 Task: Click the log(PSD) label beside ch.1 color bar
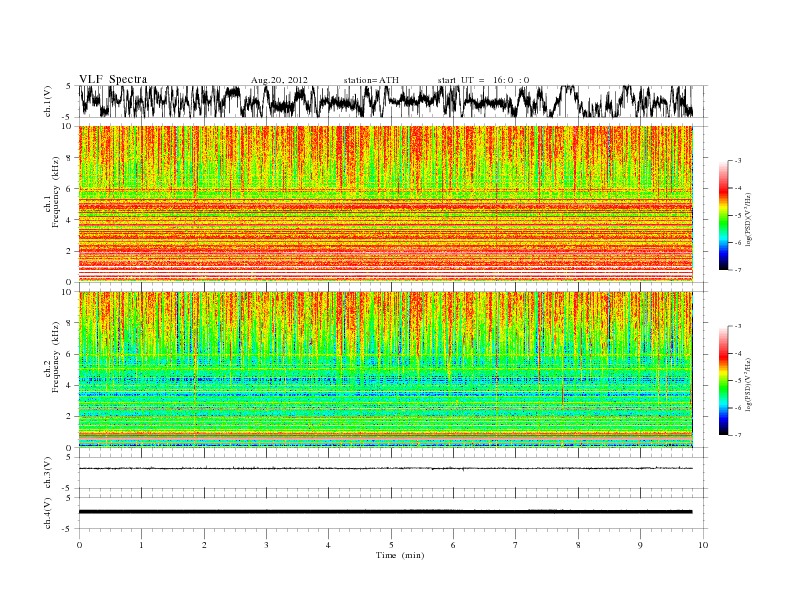click(749, 220)
